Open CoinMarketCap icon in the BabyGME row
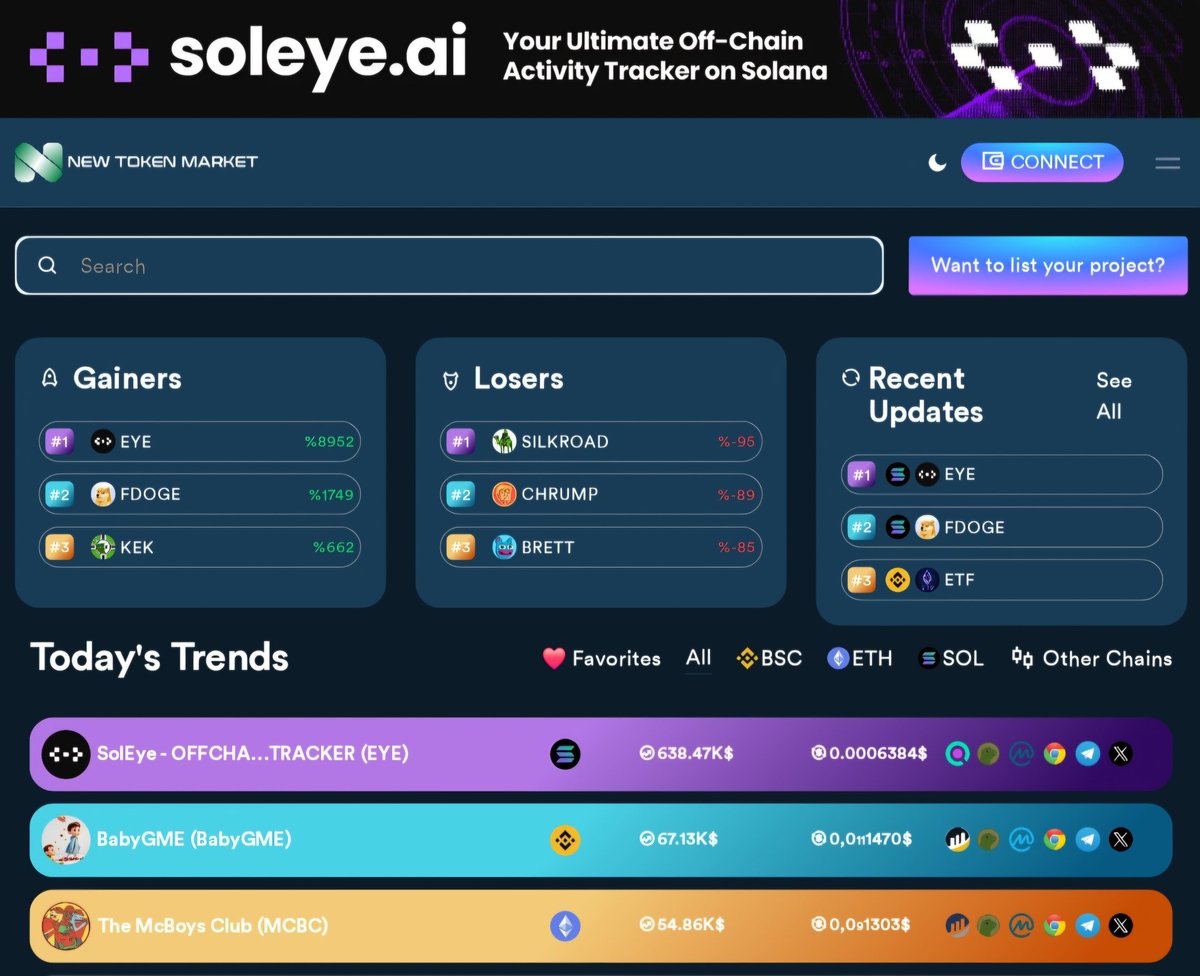Image resolution: width=1200 pixels, height=976 pixels. pos(1021,840)
